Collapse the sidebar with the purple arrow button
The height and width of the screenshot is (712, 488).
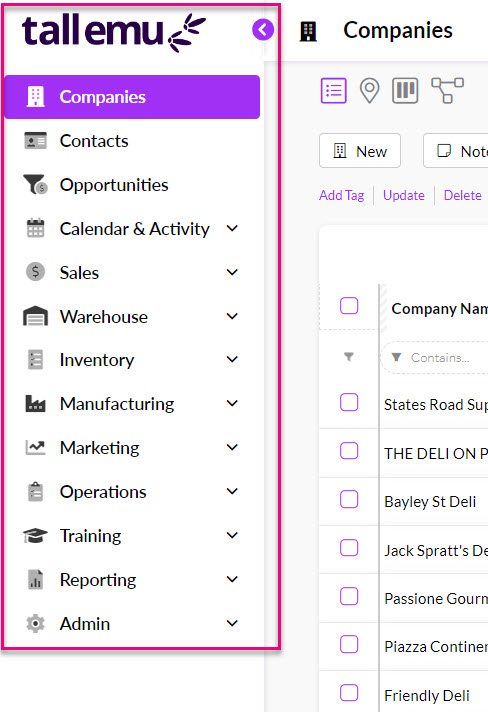point(263,30)
